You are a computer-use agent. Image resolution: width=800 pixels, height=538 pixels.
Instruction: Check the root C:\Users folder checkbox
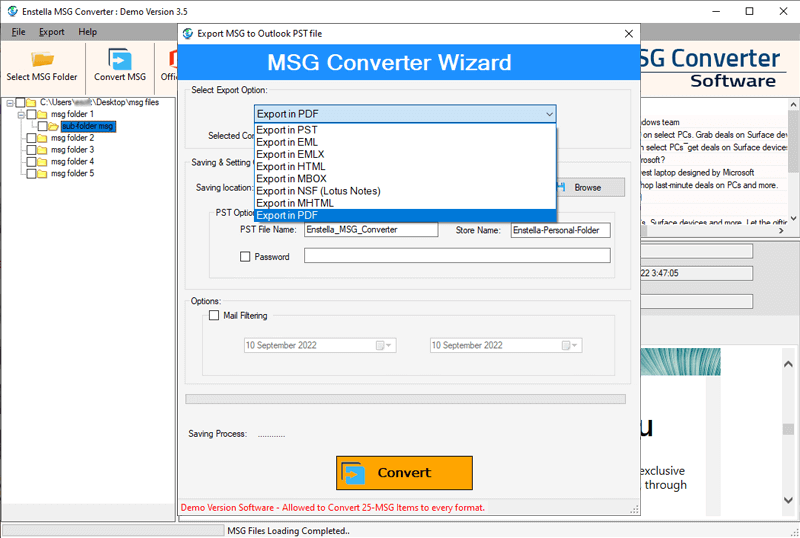click(20, 103)
